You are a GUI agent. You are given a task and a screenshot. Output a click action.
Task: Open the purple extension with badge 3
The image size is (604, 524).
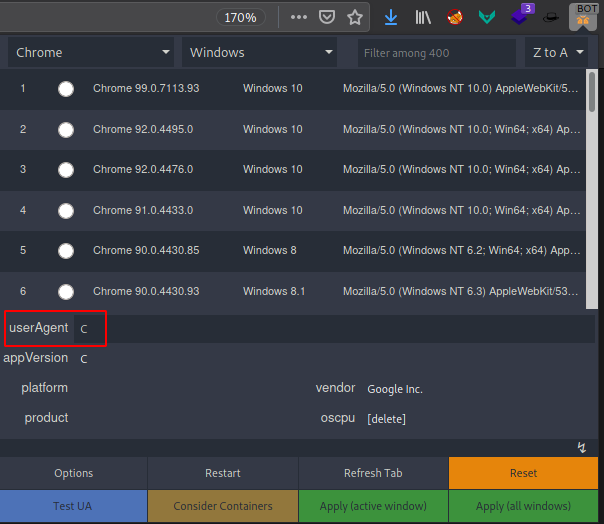522,15
